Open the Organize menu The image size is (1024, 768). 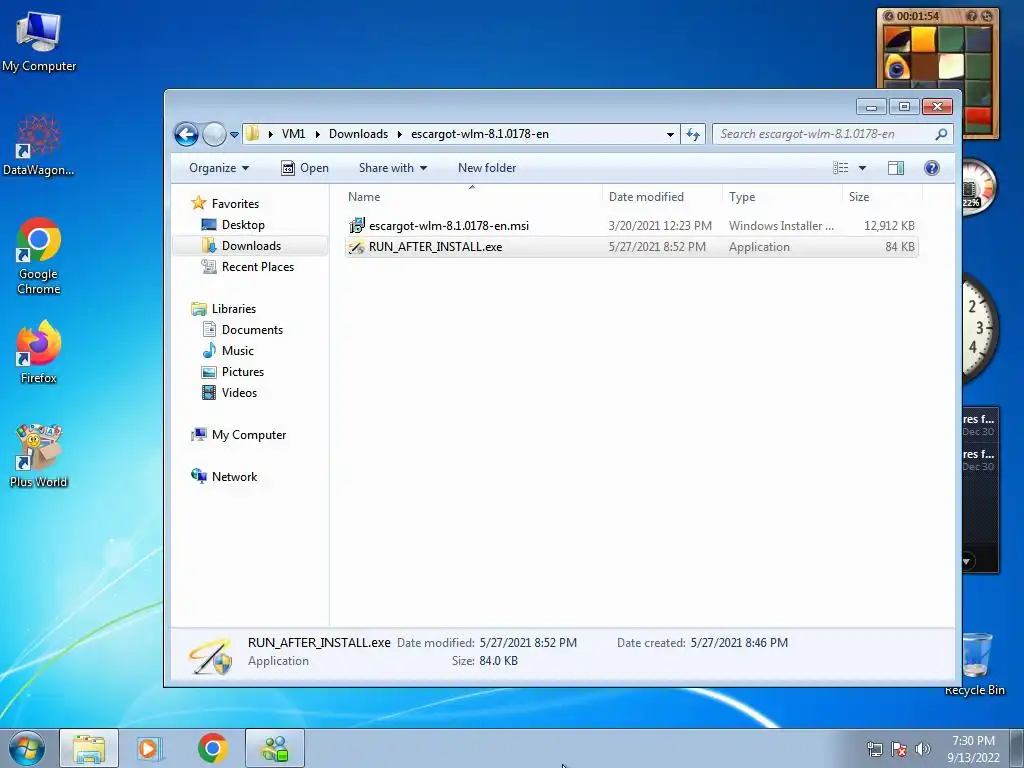[x=219, y=168]
